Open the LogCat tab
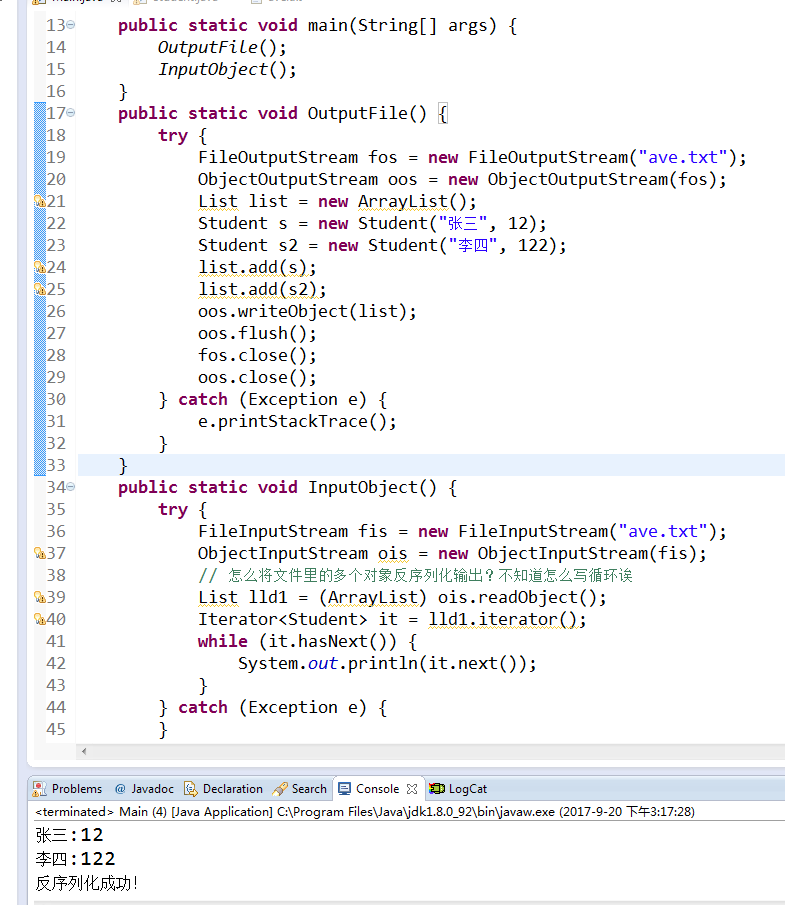 459,789
